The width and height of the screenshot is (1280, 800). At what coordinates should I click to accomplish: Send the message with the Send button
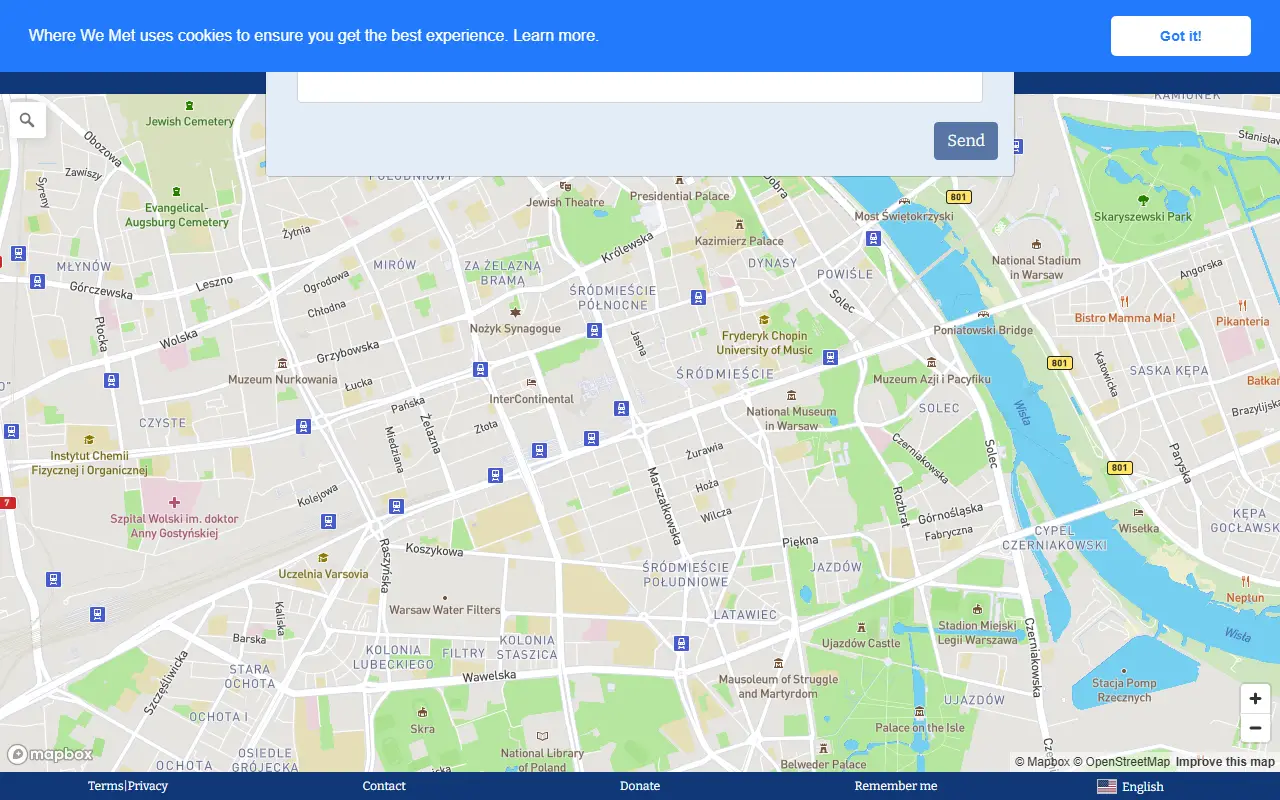(x=965, y=141)
